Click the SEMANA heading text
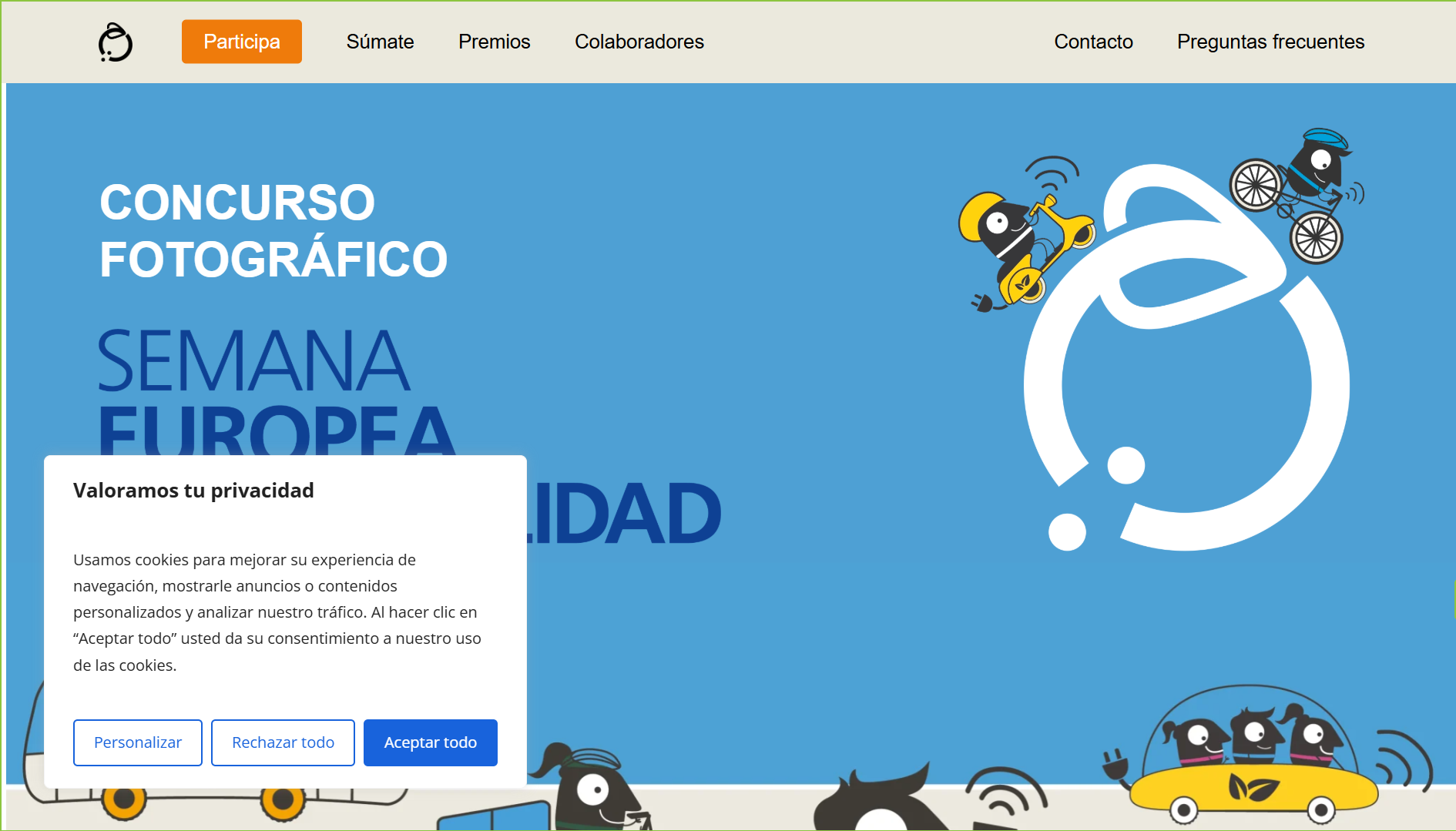 click(x=254, y=360)
